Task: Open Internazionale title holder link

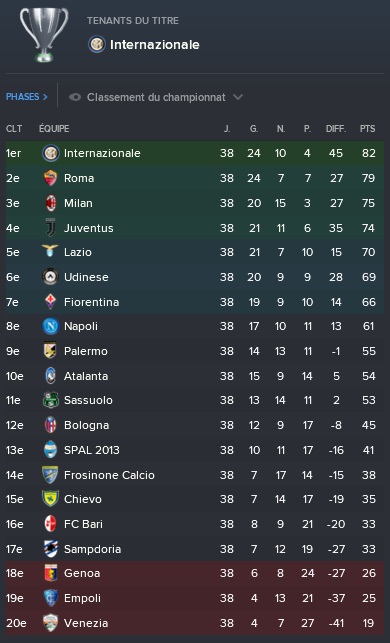Action: (x=155, y=45)
